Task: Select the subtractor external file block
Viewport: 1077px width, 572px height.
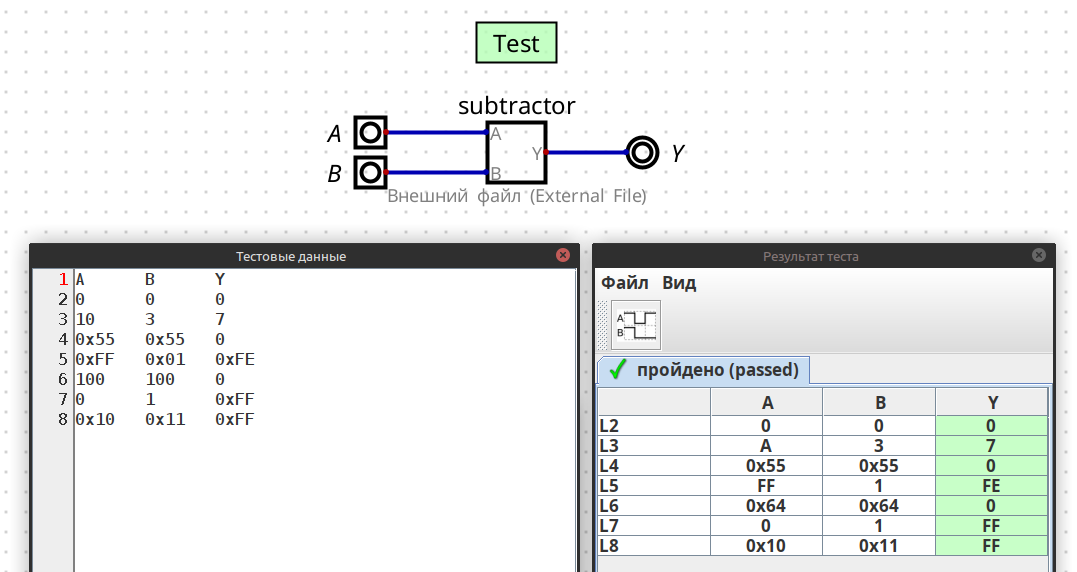Action: (x=517, y=152)
